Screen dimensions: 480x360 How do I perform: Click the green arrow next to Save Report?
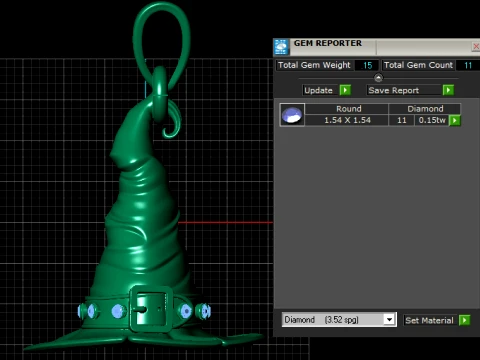[448, 90]
